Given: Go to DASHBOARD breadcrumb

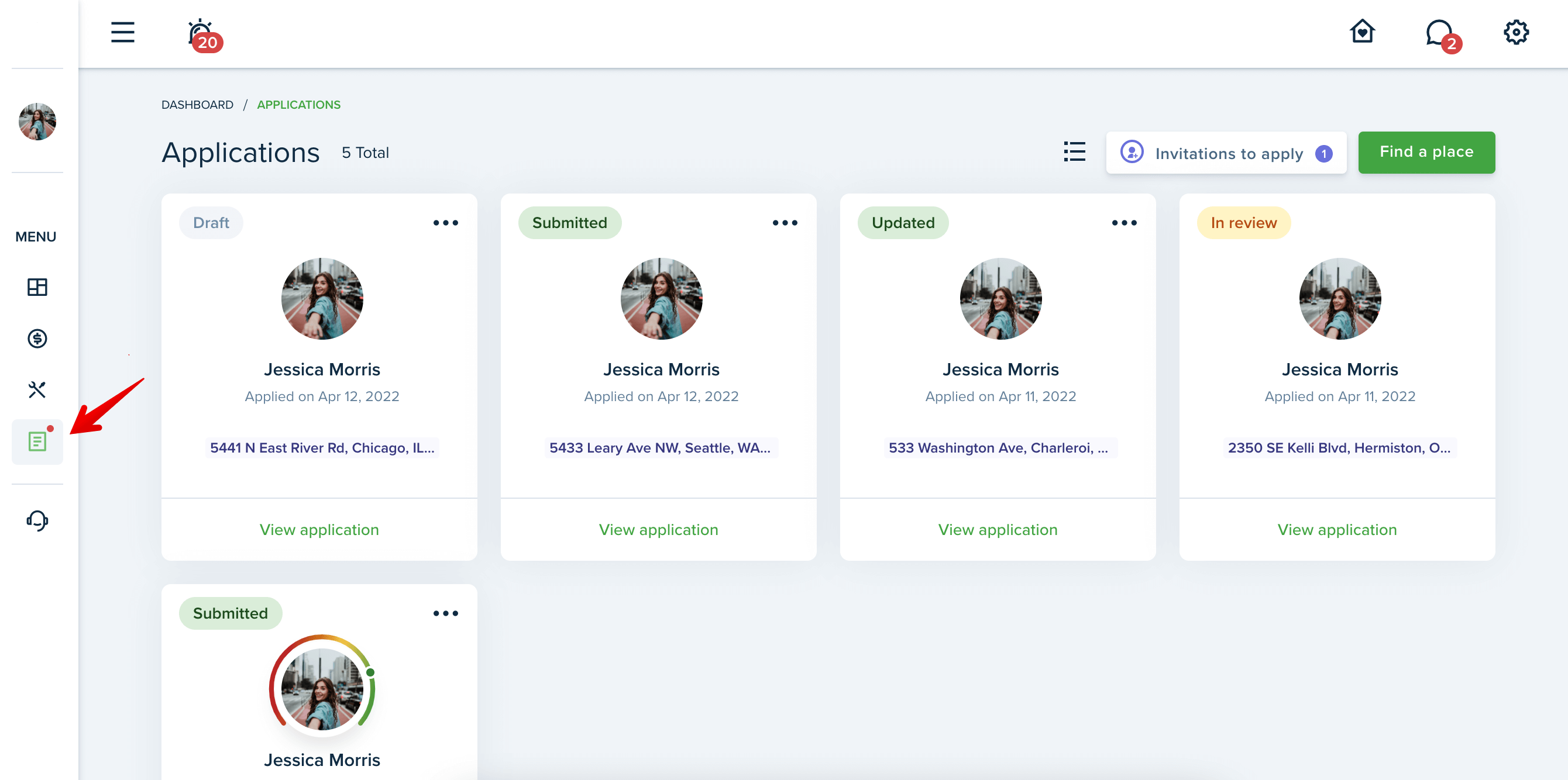Looking at the screenshot, I should coord(197,105).
